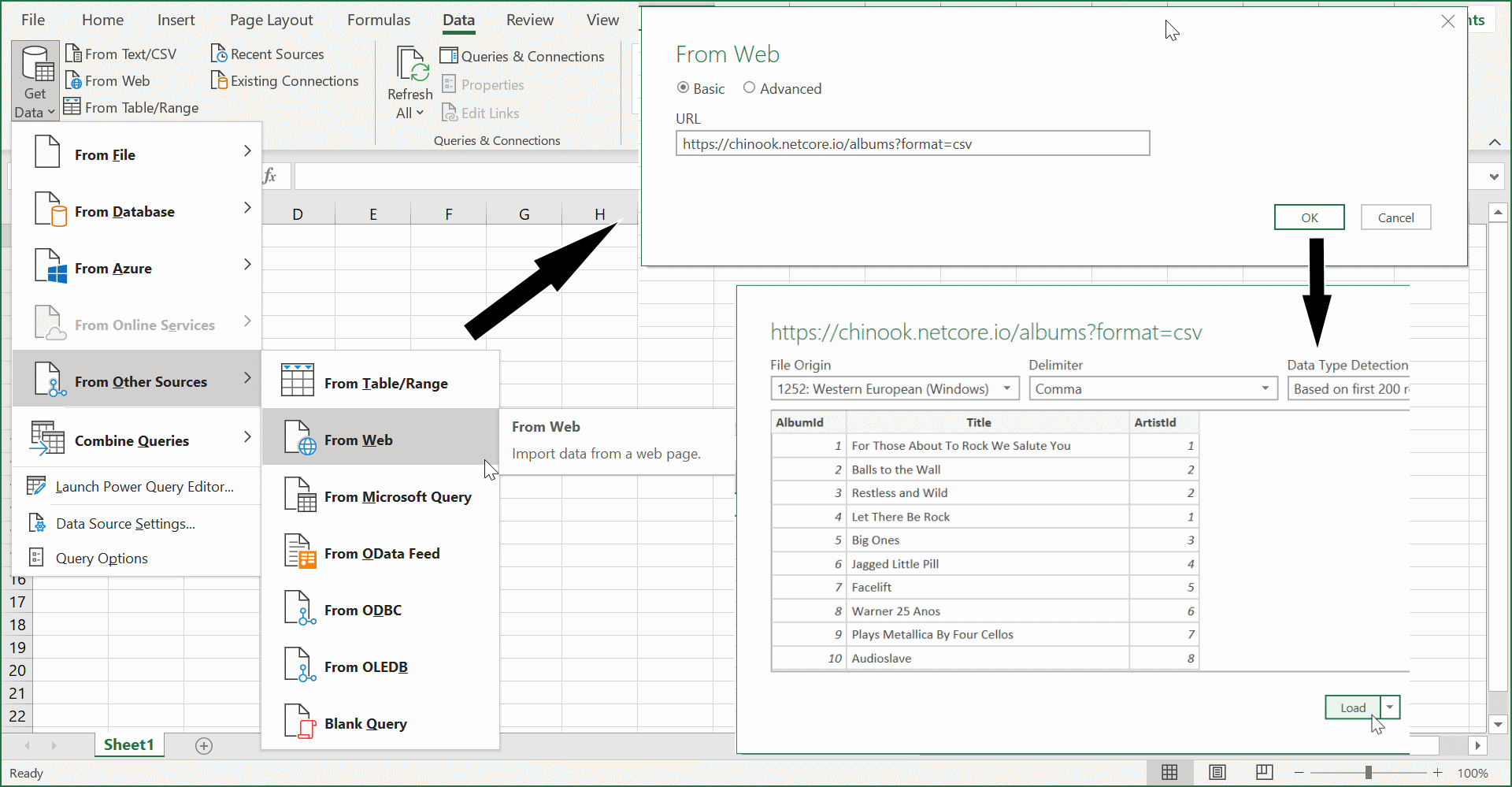Click the URL input field

click(913, 143)
